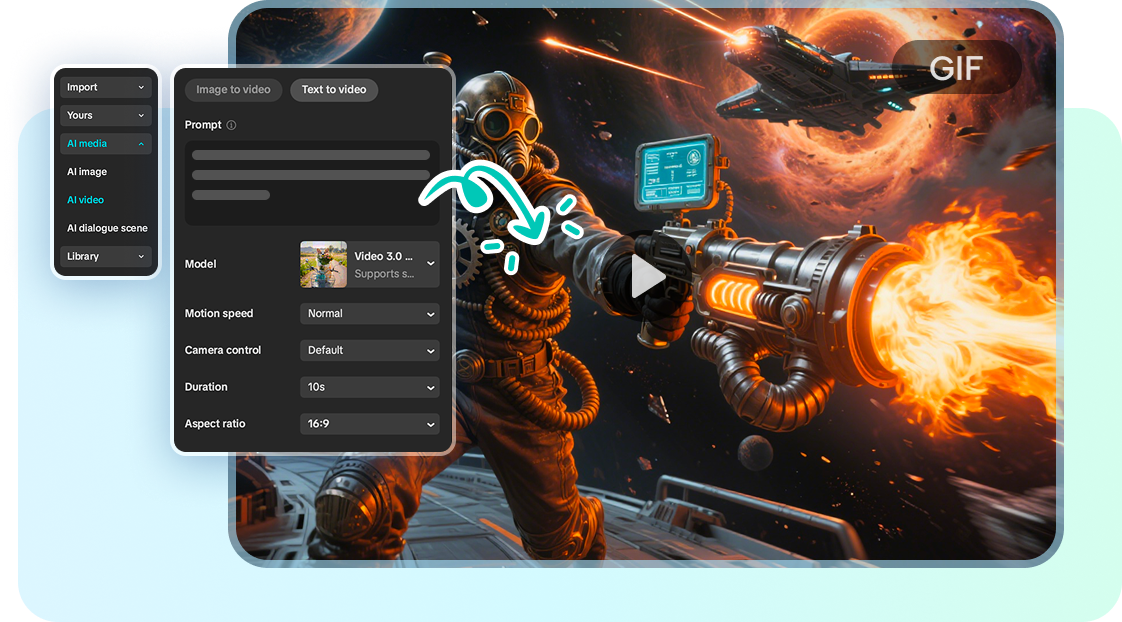Image resolution: width=1122 pixels, height=622 pixels.
Task: Open the Camera control dropdown
Action: pos(369,350)
